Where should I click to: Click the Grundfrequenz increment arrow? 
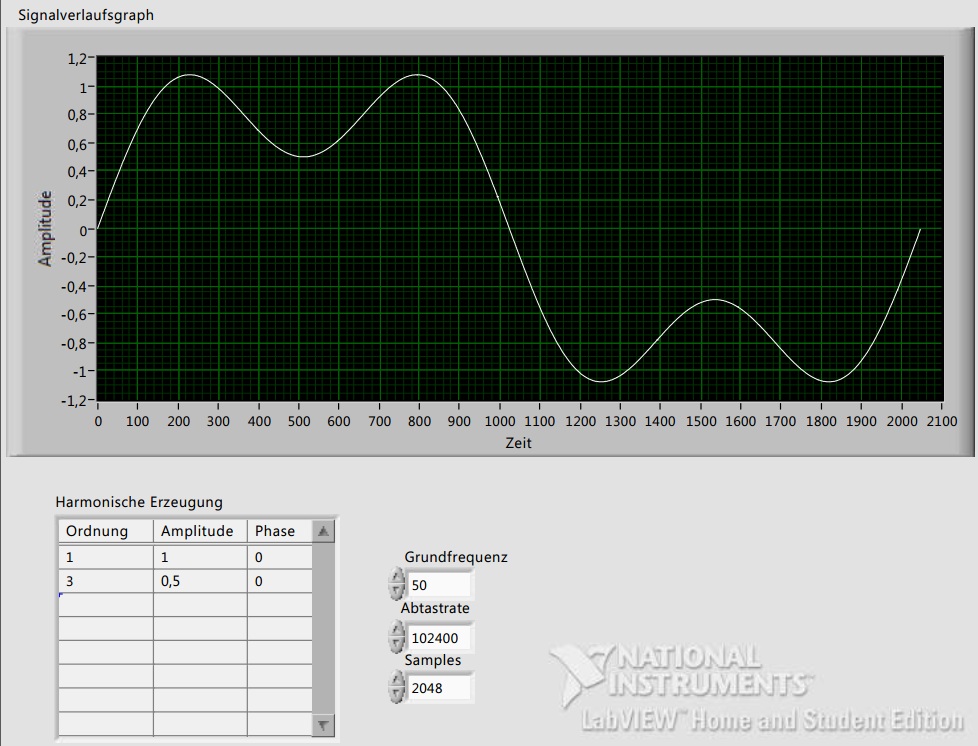pyautogui.click(x=397, y=578)
